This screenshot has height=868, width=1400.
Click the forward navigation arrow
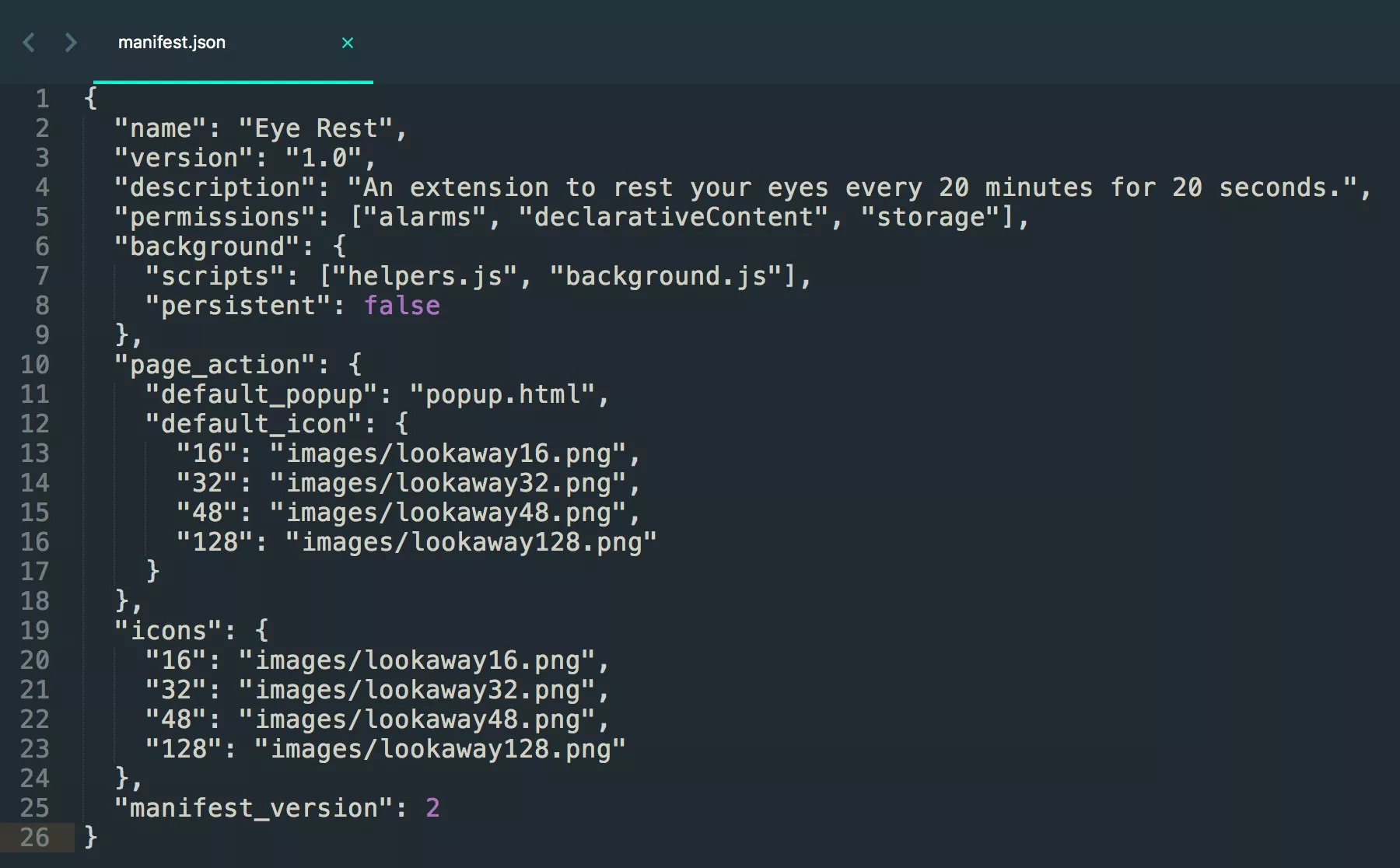pos(71,42)
